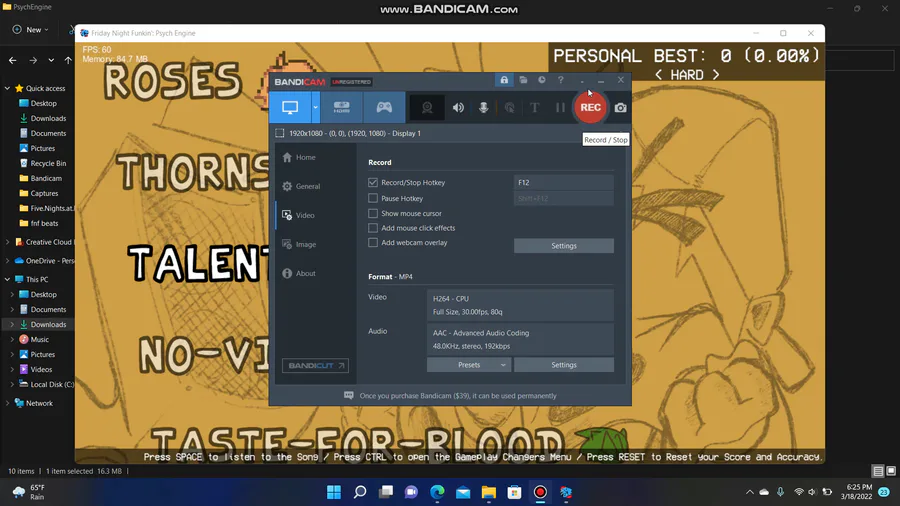
Task: Open Microsoft Store from taskbar
Action: coord(514,492)
